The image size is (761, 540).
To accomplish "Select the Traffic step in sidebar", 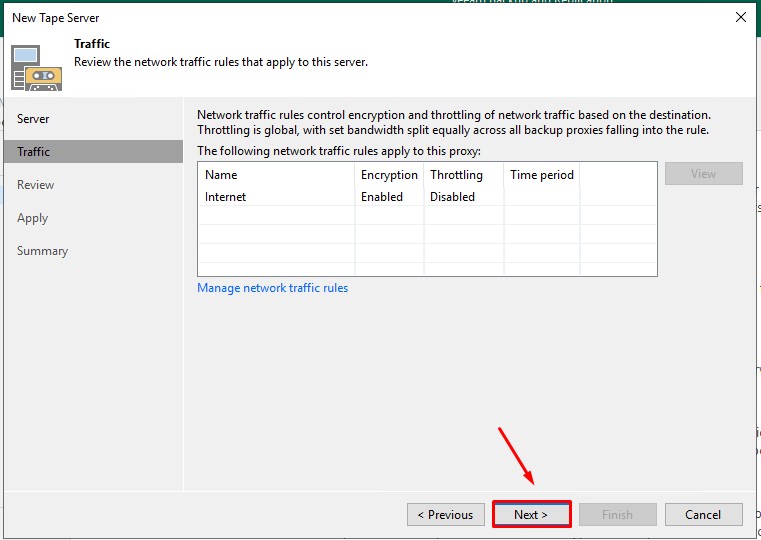I will [x=33, y=152].
